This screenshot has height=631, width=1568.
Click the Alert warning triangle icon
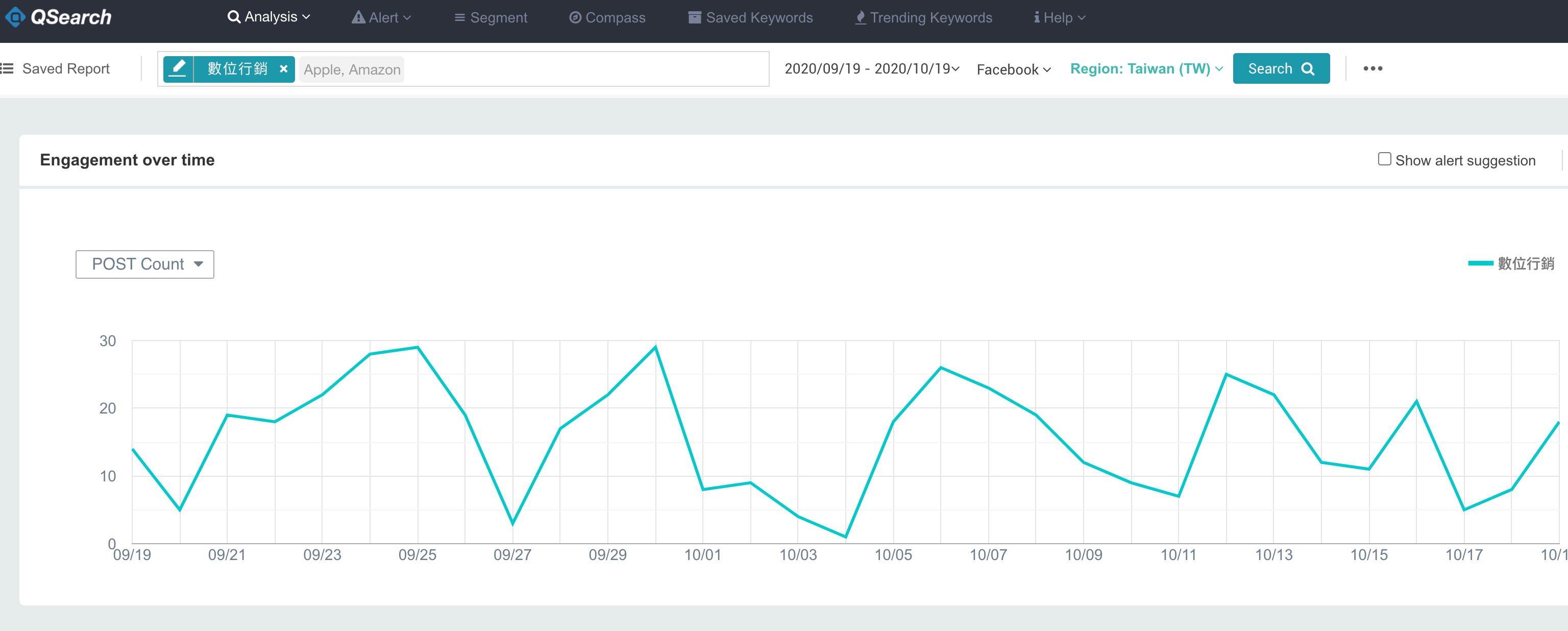point(358,18)
